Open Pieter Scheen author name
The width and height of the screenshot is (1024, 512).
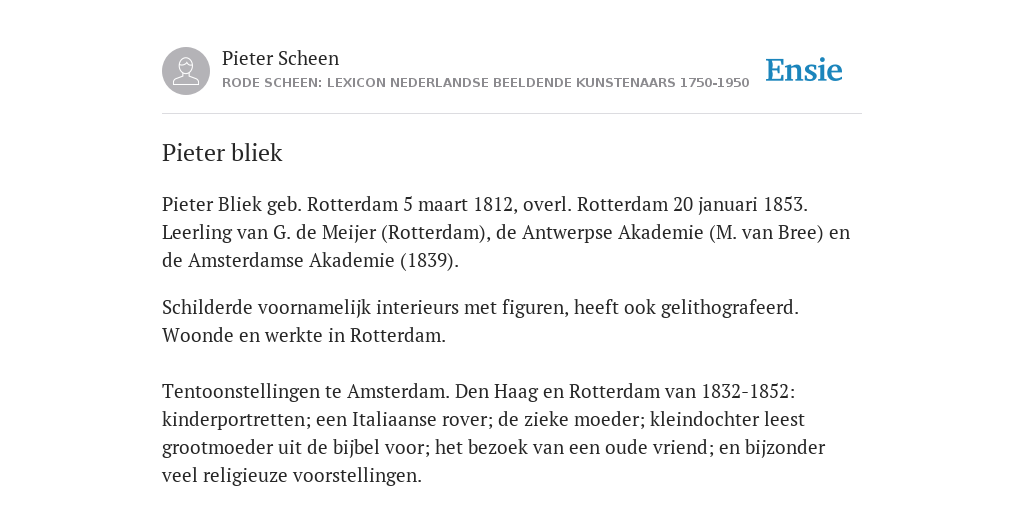tap(280, 58)
